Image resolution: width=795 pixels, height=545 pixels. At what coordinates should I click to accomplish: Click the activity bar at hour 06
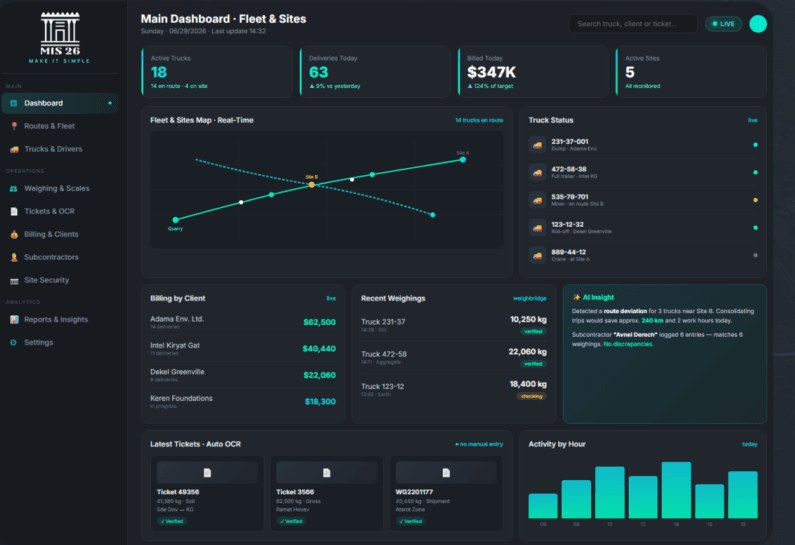point(543,506)
